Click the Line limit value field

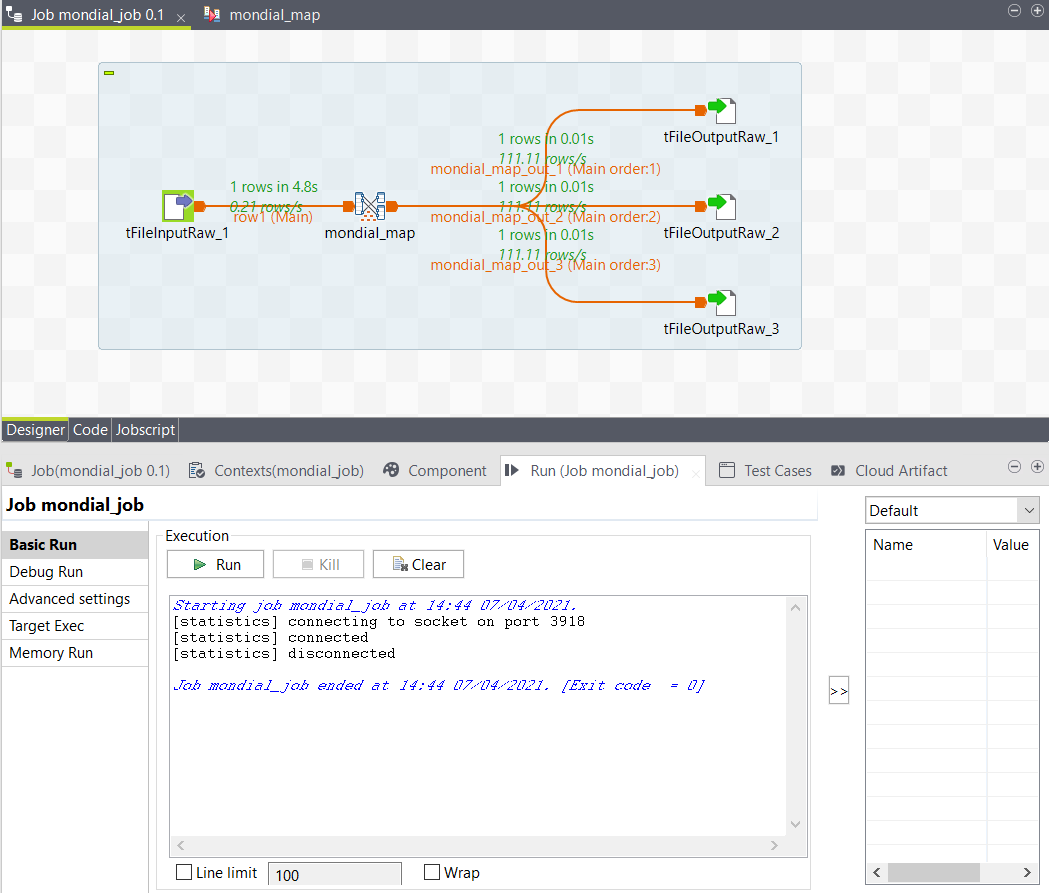334,875
